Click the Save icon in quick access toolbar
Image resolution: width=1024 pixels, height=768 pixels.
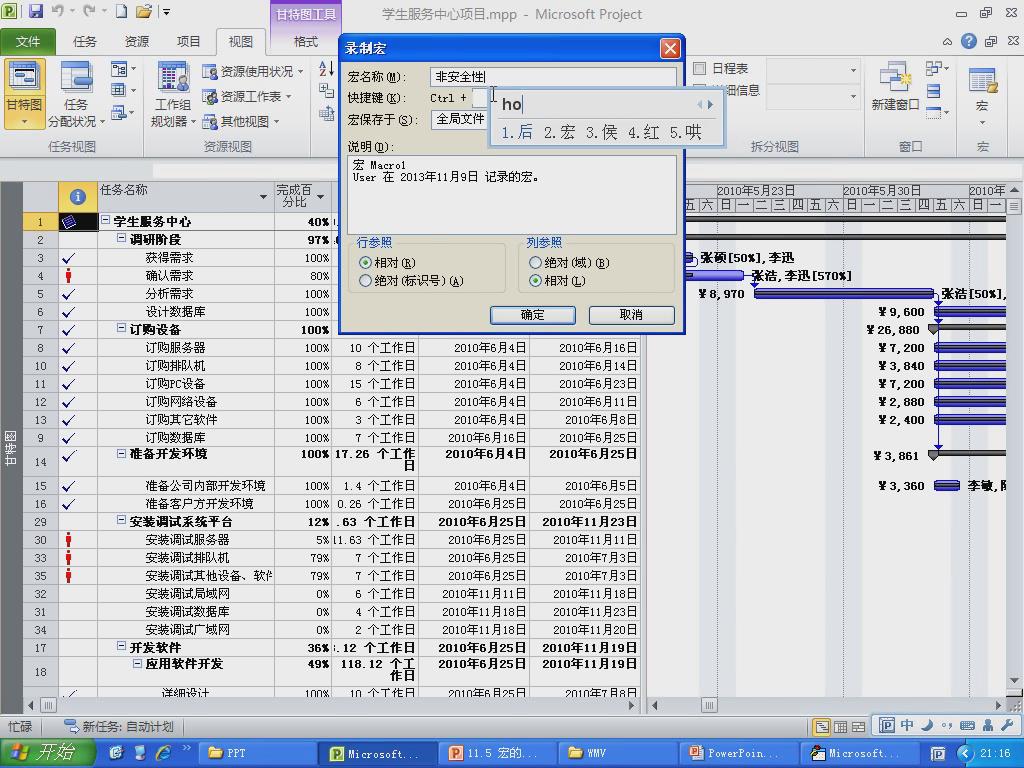(x=36, y=11)
